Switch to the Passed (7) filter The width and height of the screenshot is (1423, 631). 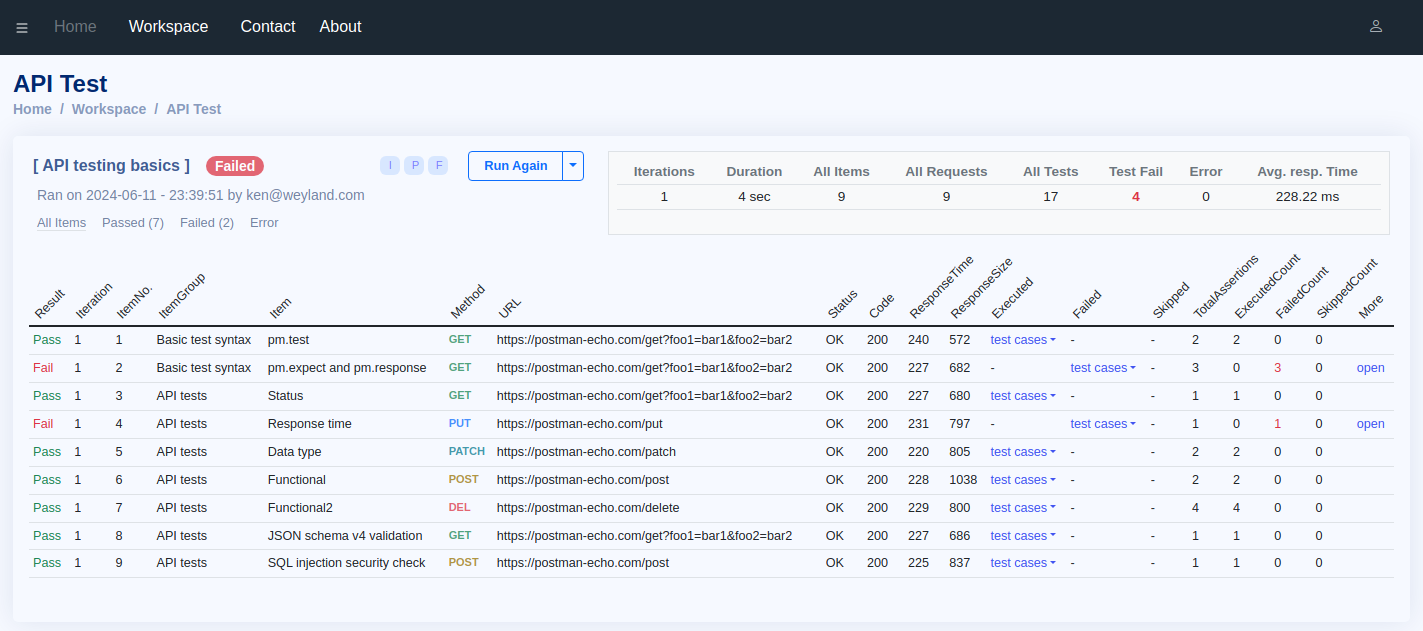click(133, 223)
